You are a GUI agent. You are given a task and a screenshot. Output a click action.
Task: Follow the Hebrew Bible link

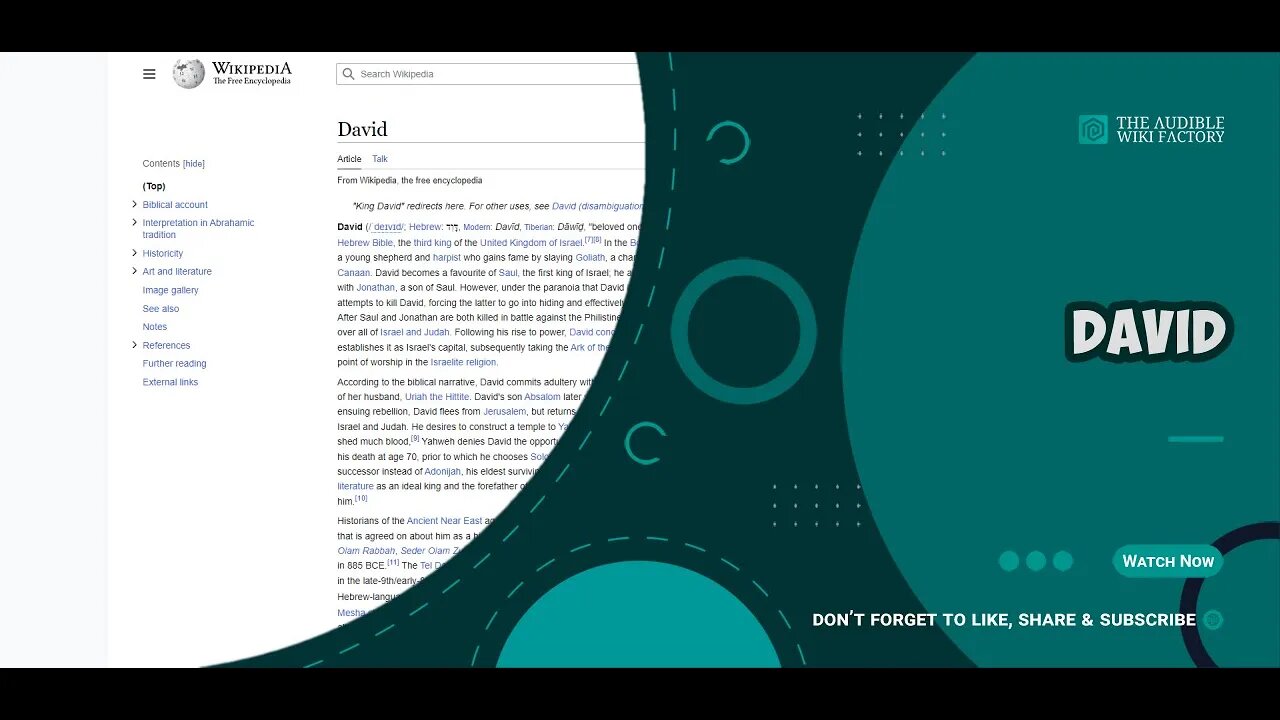pyautogui.click(x=365, y=243)
